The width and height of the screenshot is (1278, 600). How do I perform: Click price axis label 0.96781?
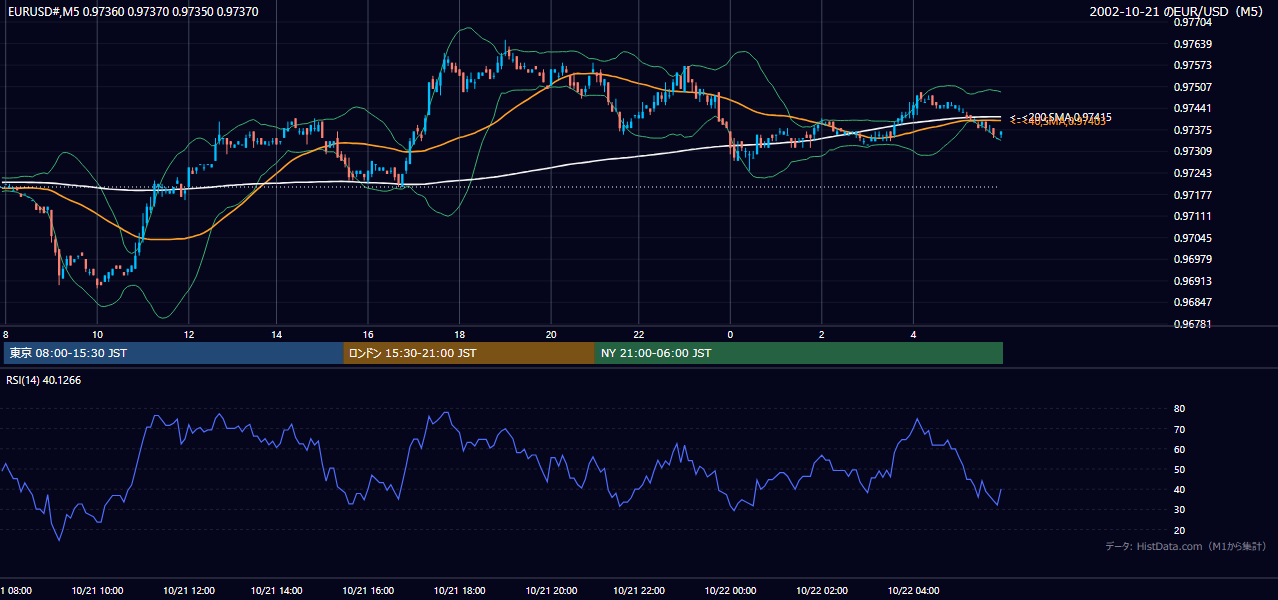[x=1192, y=324]
